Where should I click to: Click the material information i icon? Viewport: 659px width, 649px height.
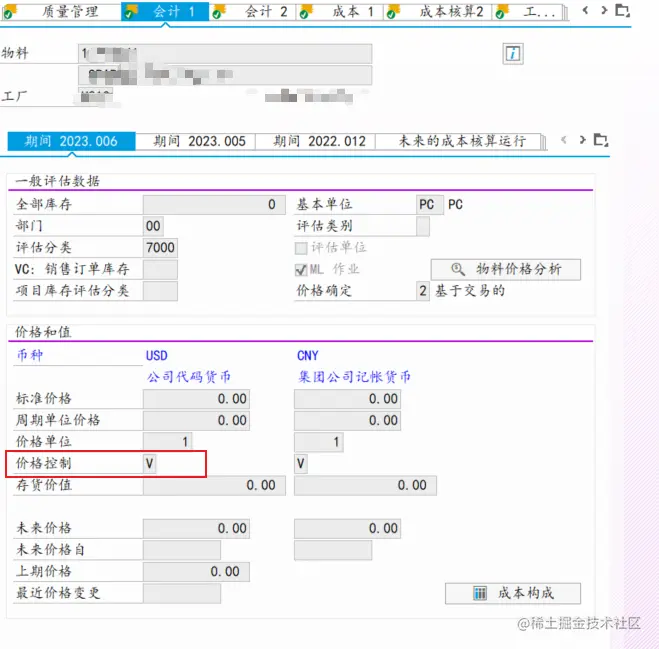pyautogui.click(x=513, y=54)
